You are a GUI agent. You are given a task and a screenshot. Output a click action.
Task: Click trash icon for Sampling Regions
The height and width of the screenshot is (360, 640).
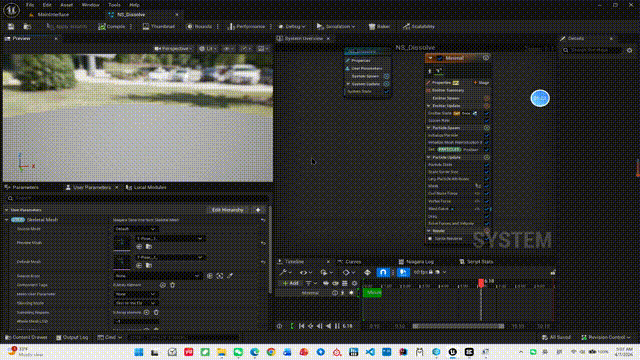pyautogui.click(x=156, y=312)
